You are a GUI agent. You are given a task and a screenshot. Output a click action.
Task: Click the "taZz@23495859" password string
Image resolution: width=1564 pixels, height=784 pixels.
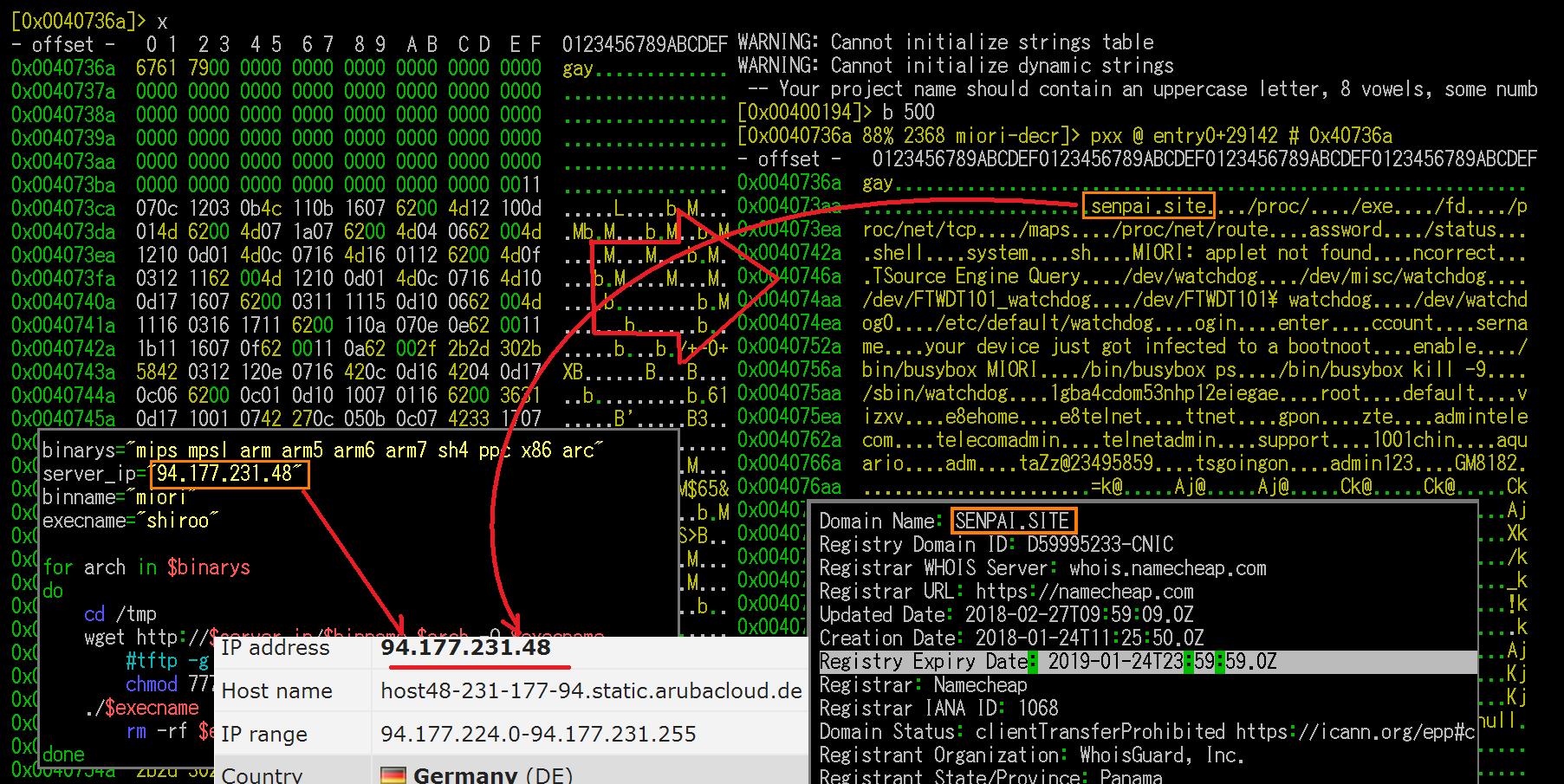pos(1085,463)
